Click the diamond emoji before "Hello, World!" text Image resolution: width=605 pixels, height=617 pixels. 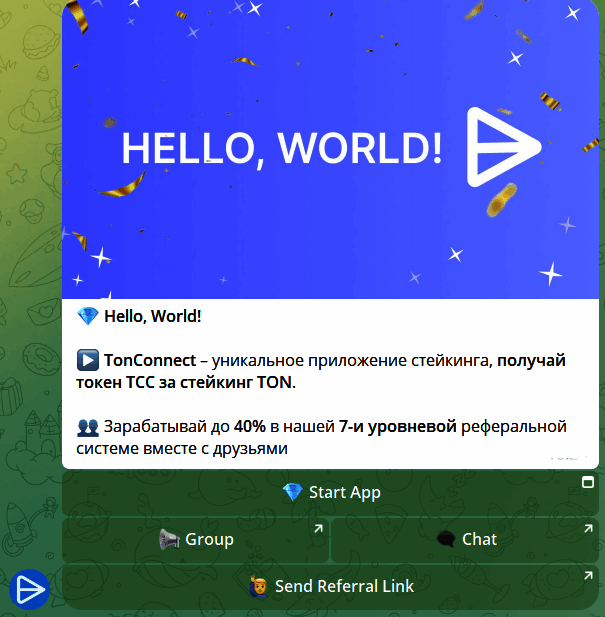coord(87,316)
